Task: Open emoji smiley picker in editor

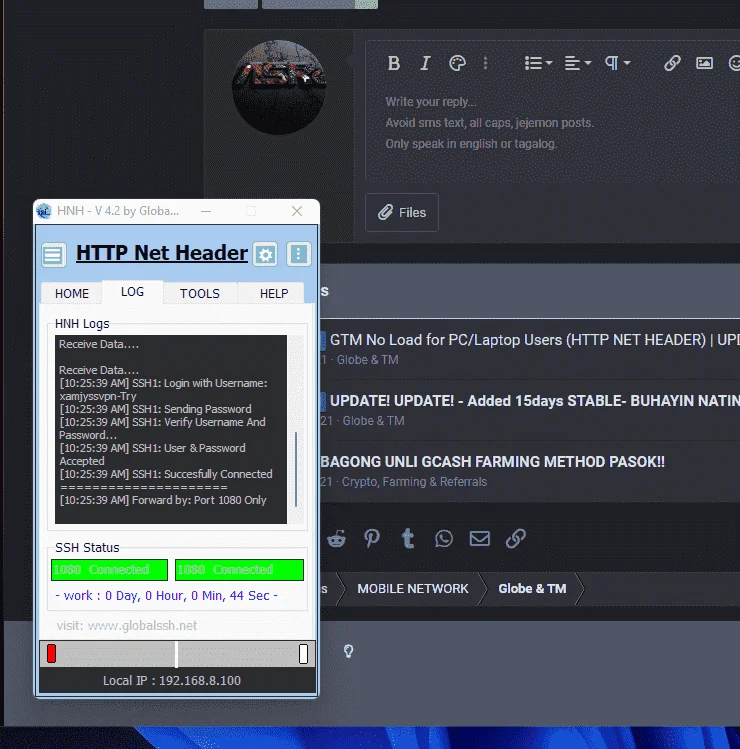Action: pyautogui.click(x=734, y=63)
